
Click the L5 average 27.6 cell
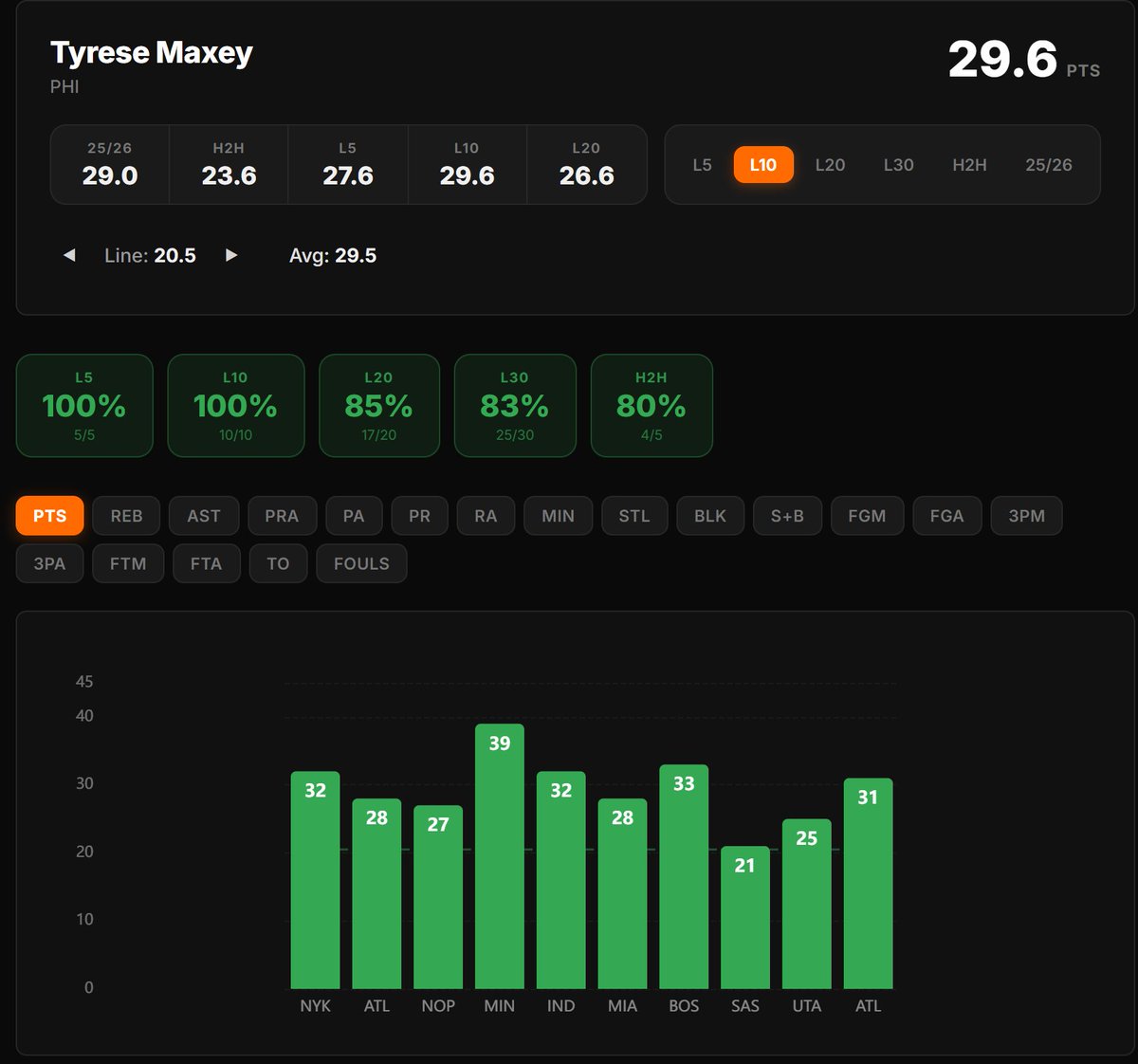coord(348,165)
